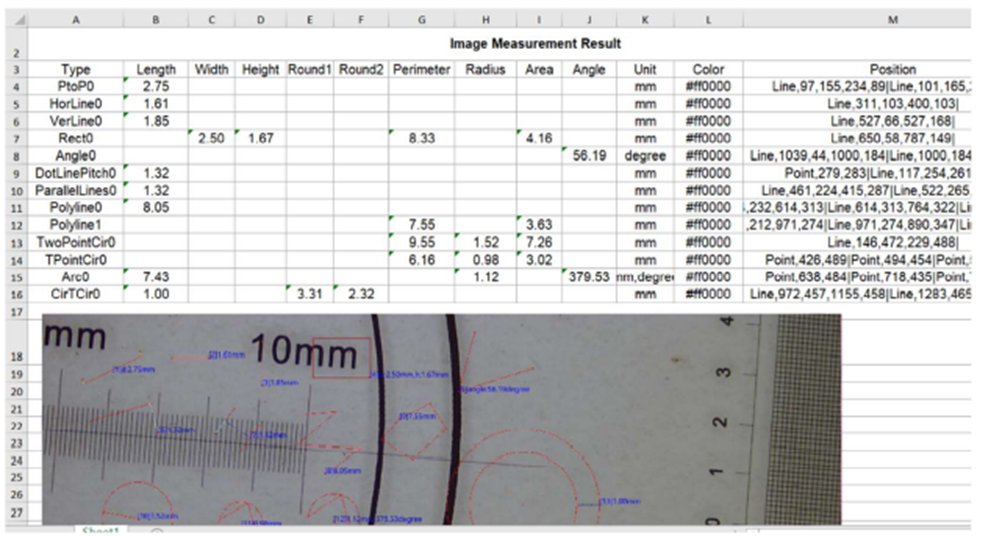Click the Angle header cell

click(589, 70)
